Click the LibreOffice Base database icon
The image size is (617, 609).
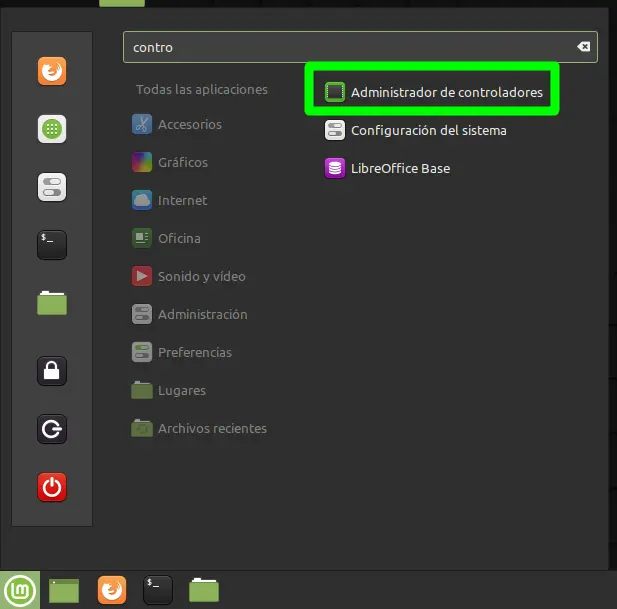(x=334, y=168)
